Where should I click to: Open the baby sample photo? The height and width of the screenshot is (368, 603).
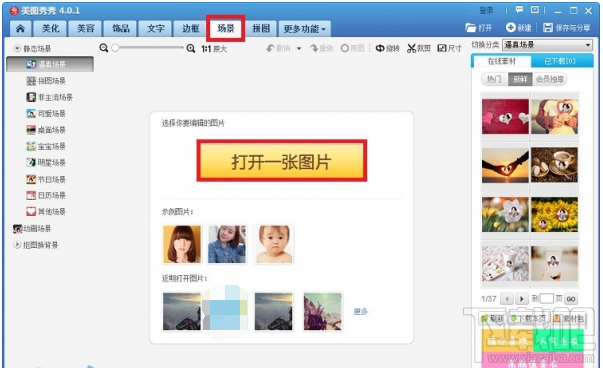tap(273, 244)
